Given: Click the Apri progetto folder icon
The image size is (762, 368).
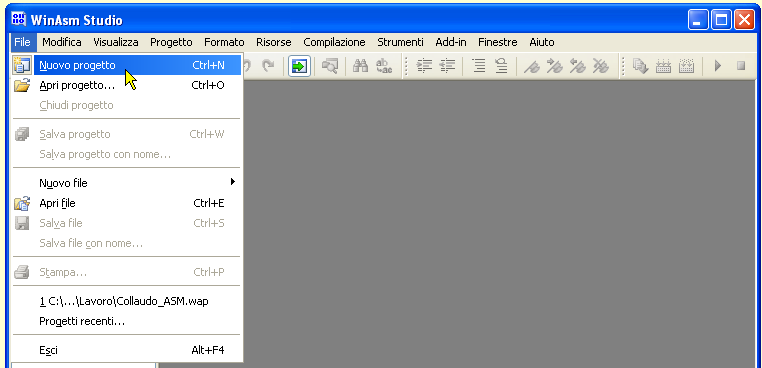Looking at the screenshot, I should pyautogui.click(x=22, y=86).
